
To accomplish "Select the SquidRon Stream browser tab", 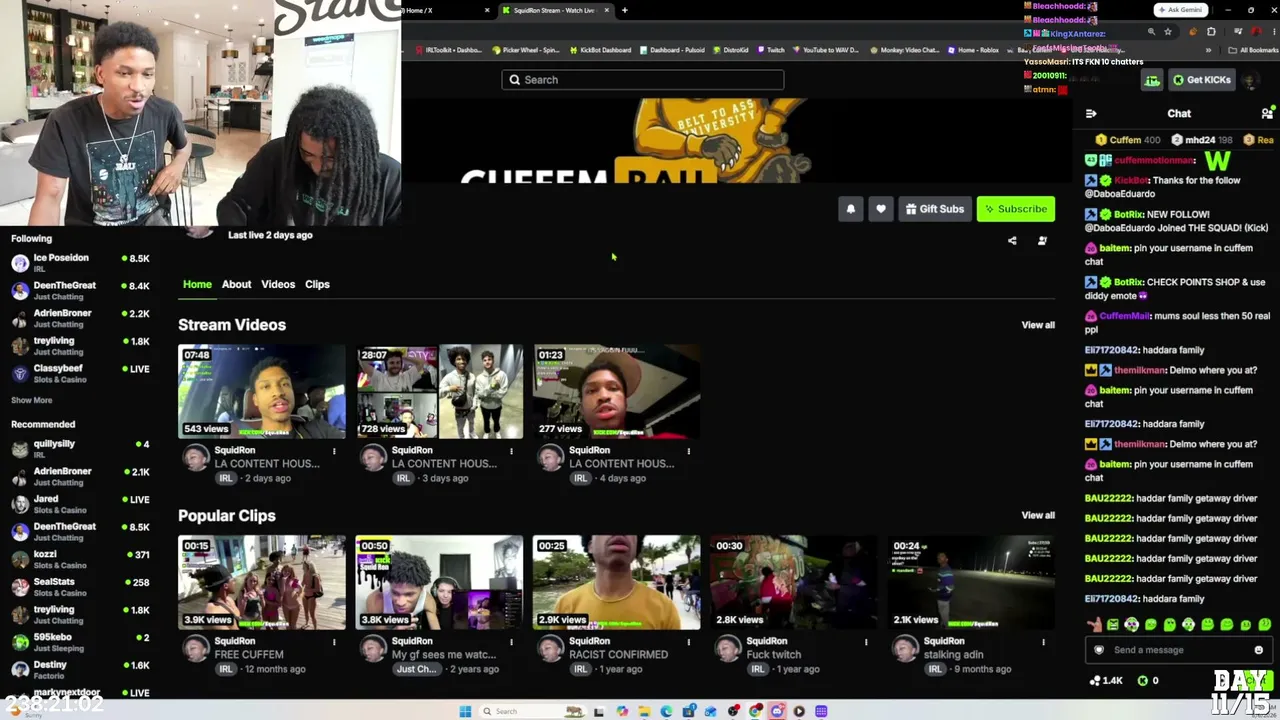I will [554, 10].
